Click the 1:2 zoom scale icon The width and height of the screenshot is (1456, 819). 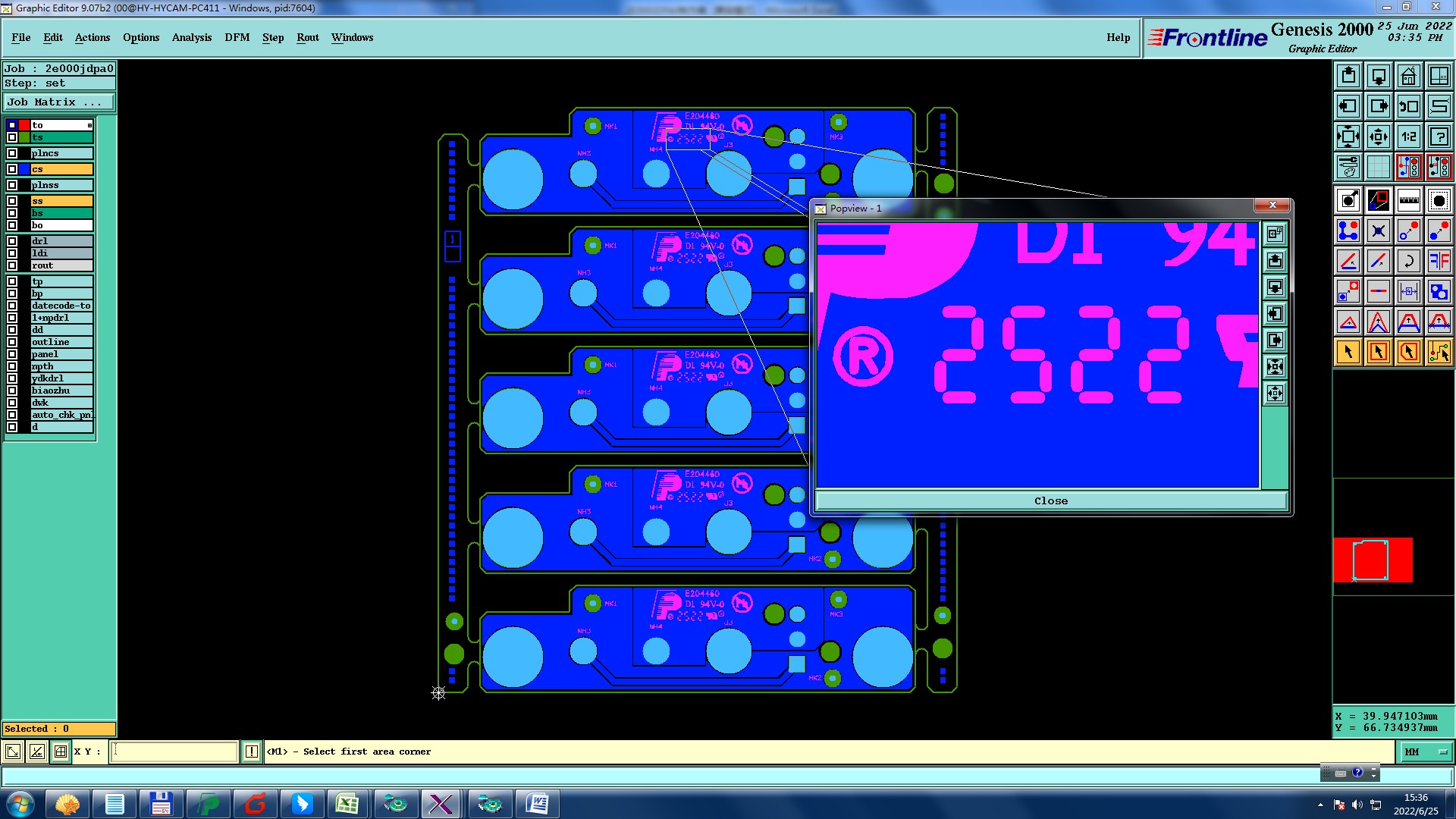click(x=1408, y=136)
